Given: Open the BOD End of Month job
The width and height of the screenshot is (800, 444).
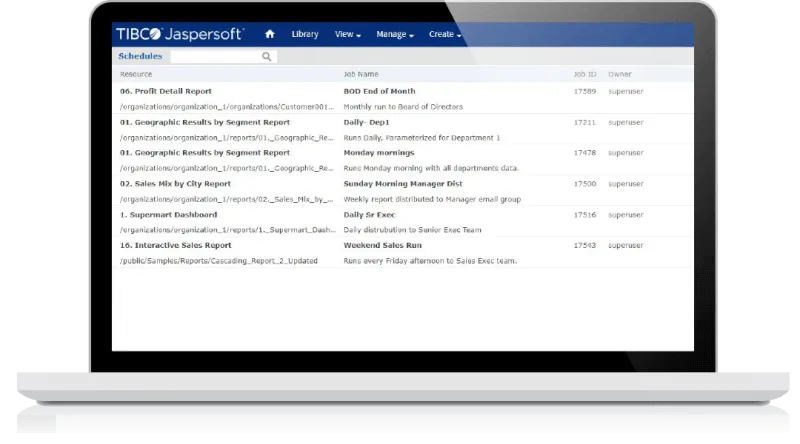Looking at the screenshot, I should coord(379,91).
